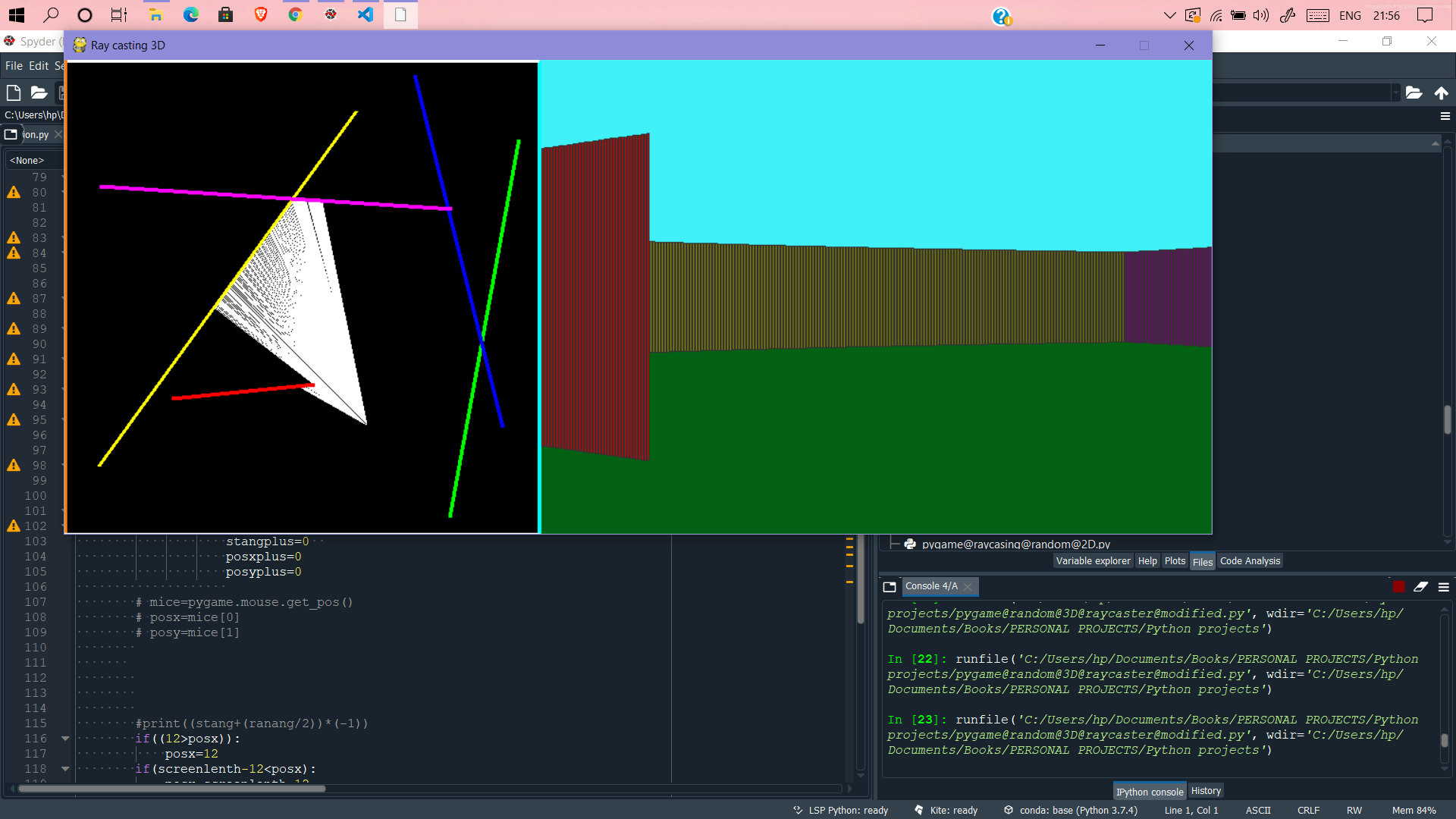Image resolution: width=1456 pixels, height=819 pixels.
Task: Click the red stop kernel button
Action: coord(1399,587)
